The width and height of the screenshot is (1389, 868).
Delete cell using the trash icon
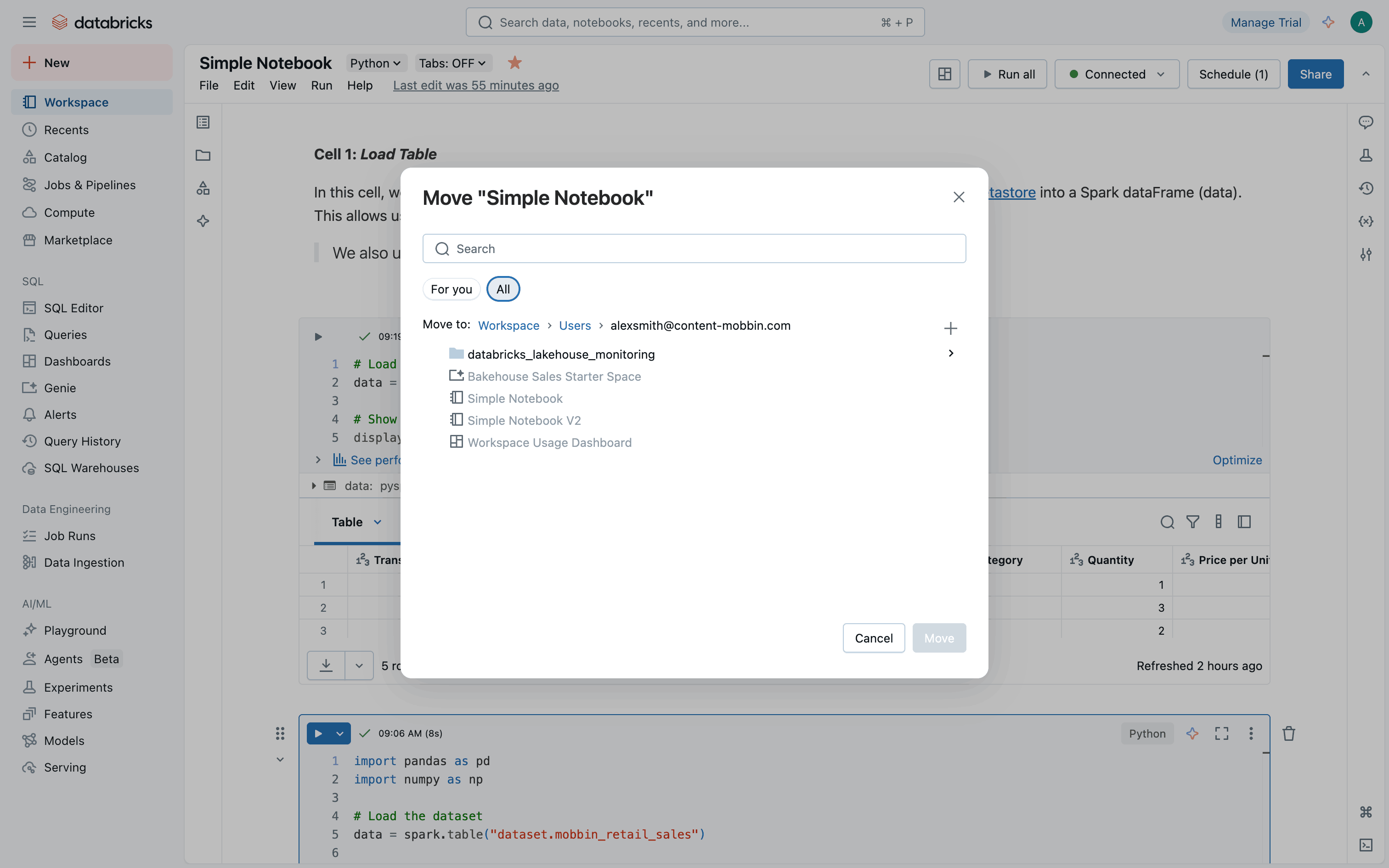1289,733
